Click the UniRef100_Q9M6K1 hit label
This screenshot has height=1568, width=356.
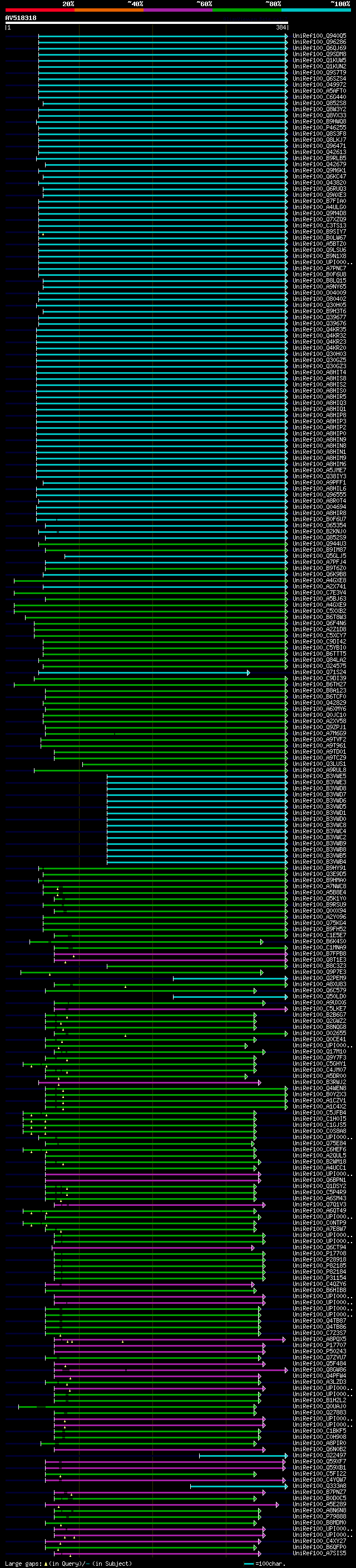click(319, 170)
